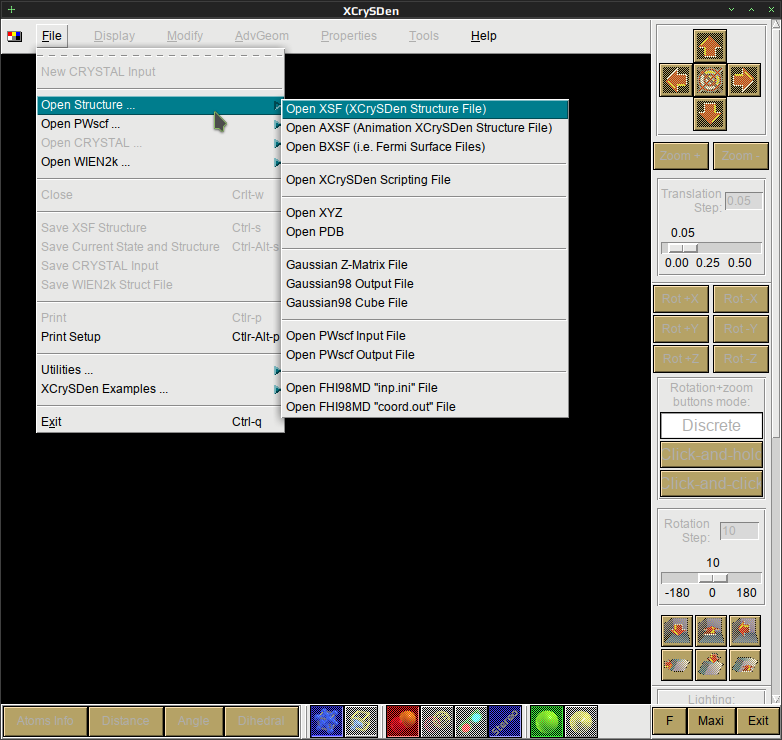The width and height of the screenshot is (782, 740).
Task: Choose Open AXSF animation structure file
Action: click(x=425, y=128)
